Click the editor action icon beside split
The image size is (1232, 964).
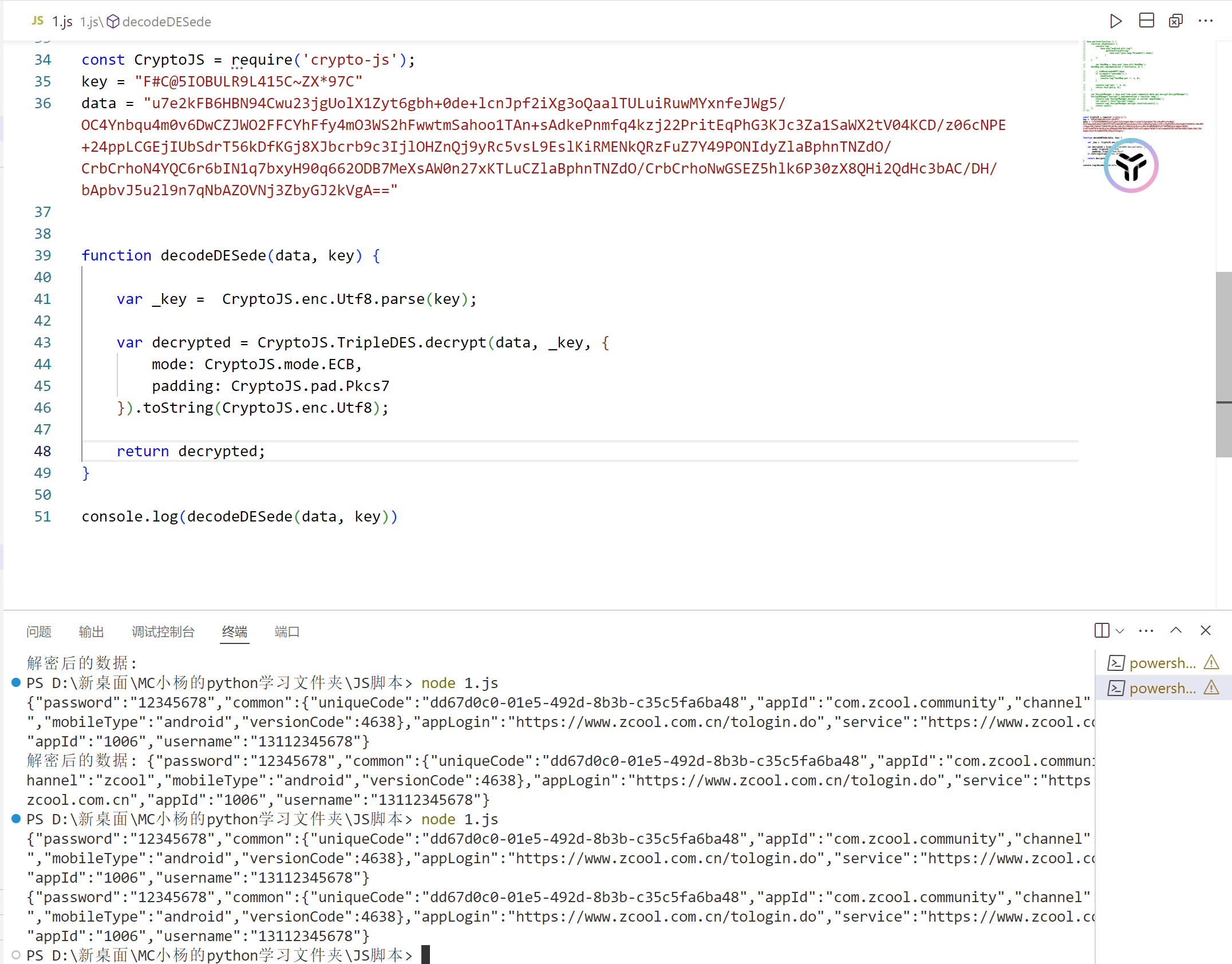[x=1175, y=21]
